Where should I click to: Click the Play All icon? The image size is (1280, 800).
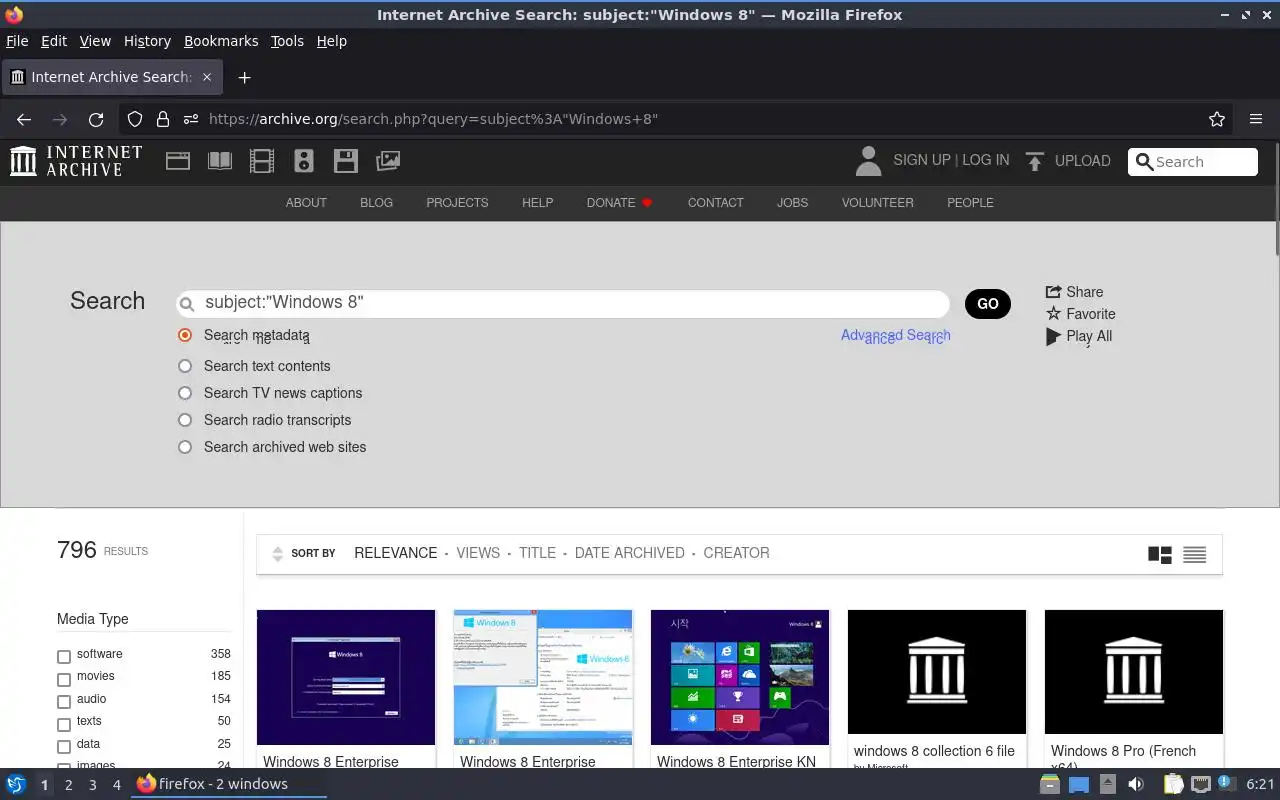(x=1053, y=336)
